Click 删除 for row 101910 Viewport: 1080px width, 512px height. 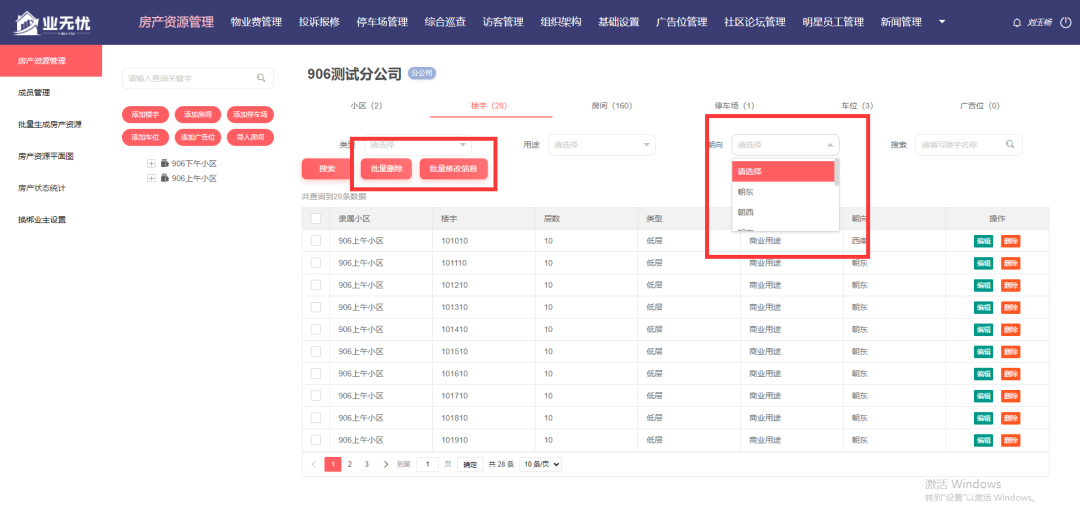point(1010,440)
